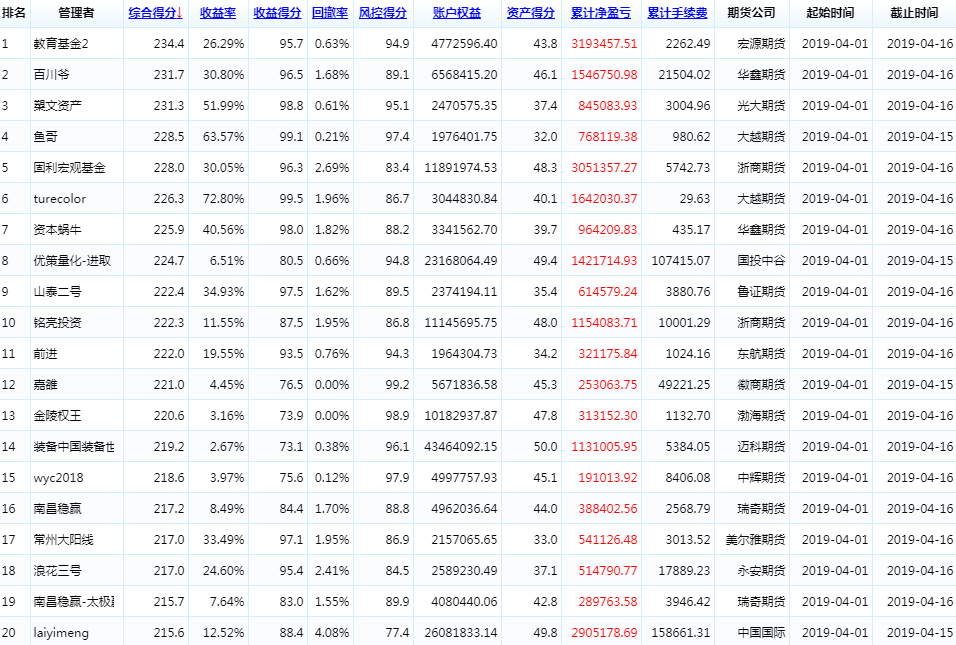
Task: Select manager turecolor
Action: tap(60, 199)
